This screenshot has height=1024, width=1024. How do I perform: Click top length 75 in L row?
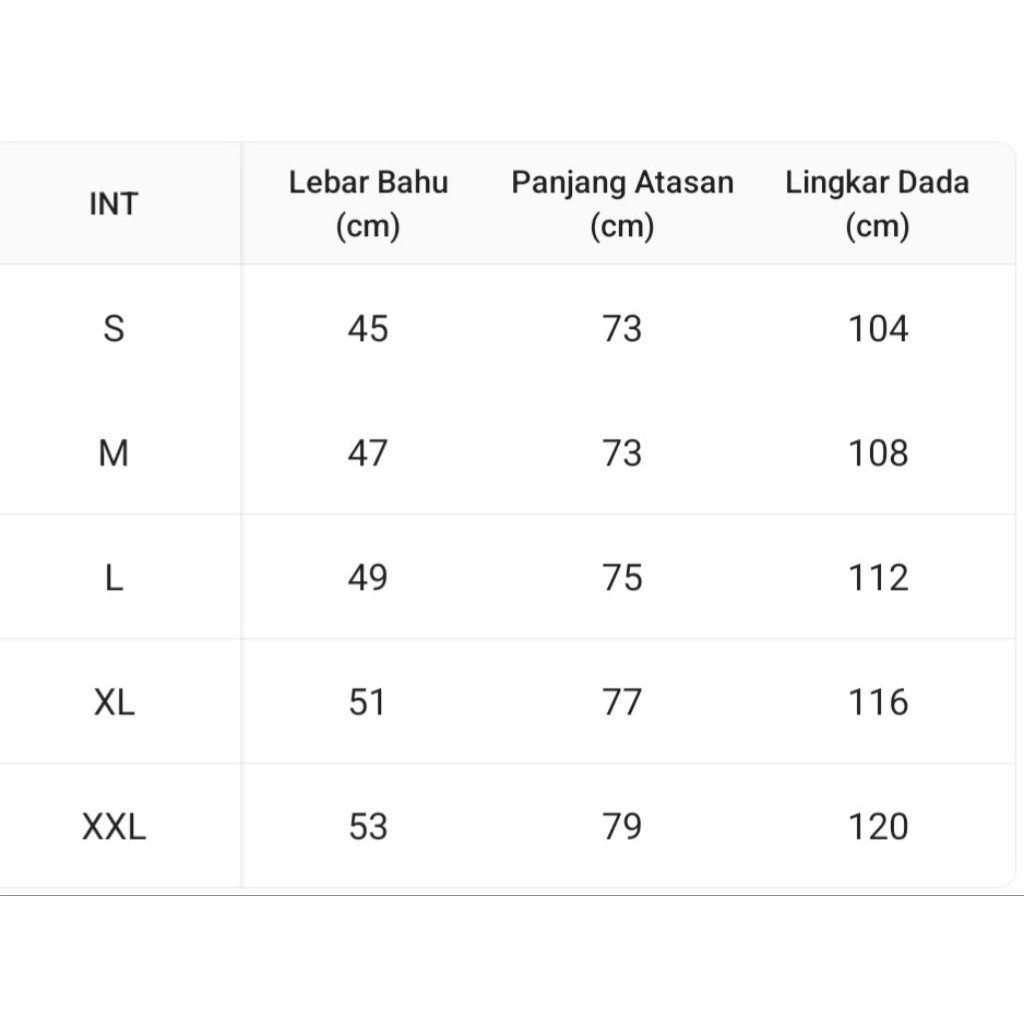pyautogui.click(x=622, y=578)
